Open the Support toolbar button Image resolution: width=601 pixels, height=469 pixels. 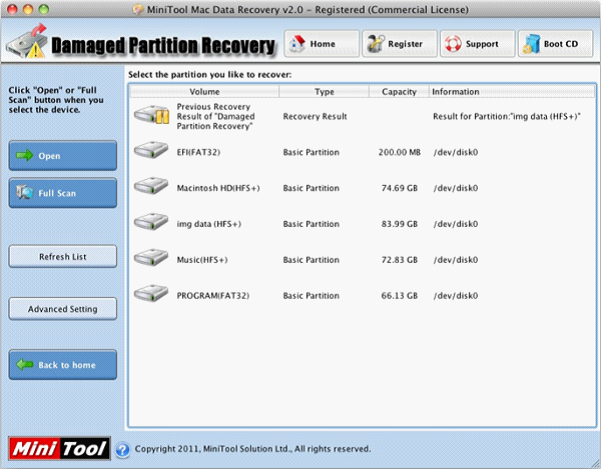coord(478,44)
